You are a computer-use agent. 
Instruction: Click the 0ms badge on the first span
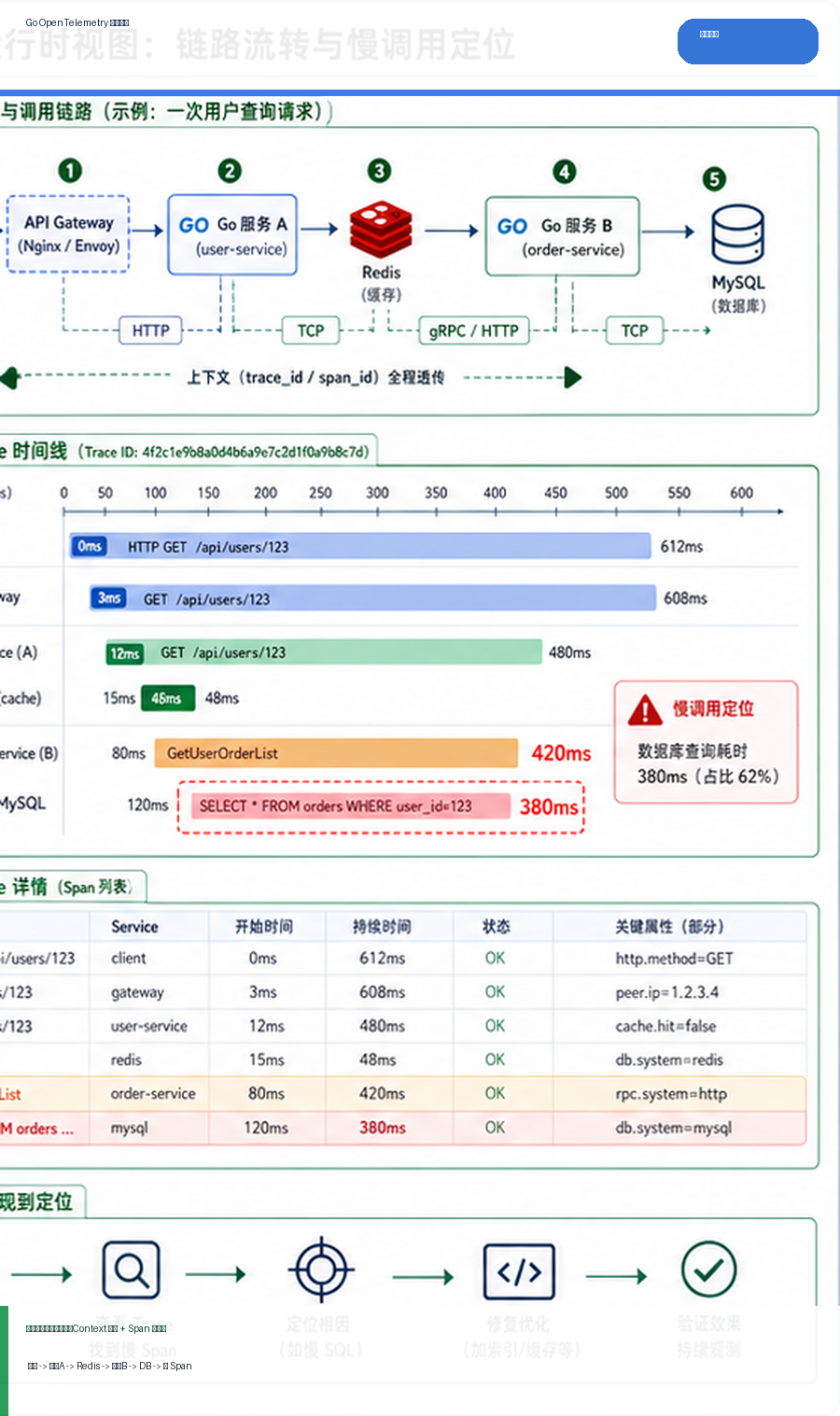(90, 546)
